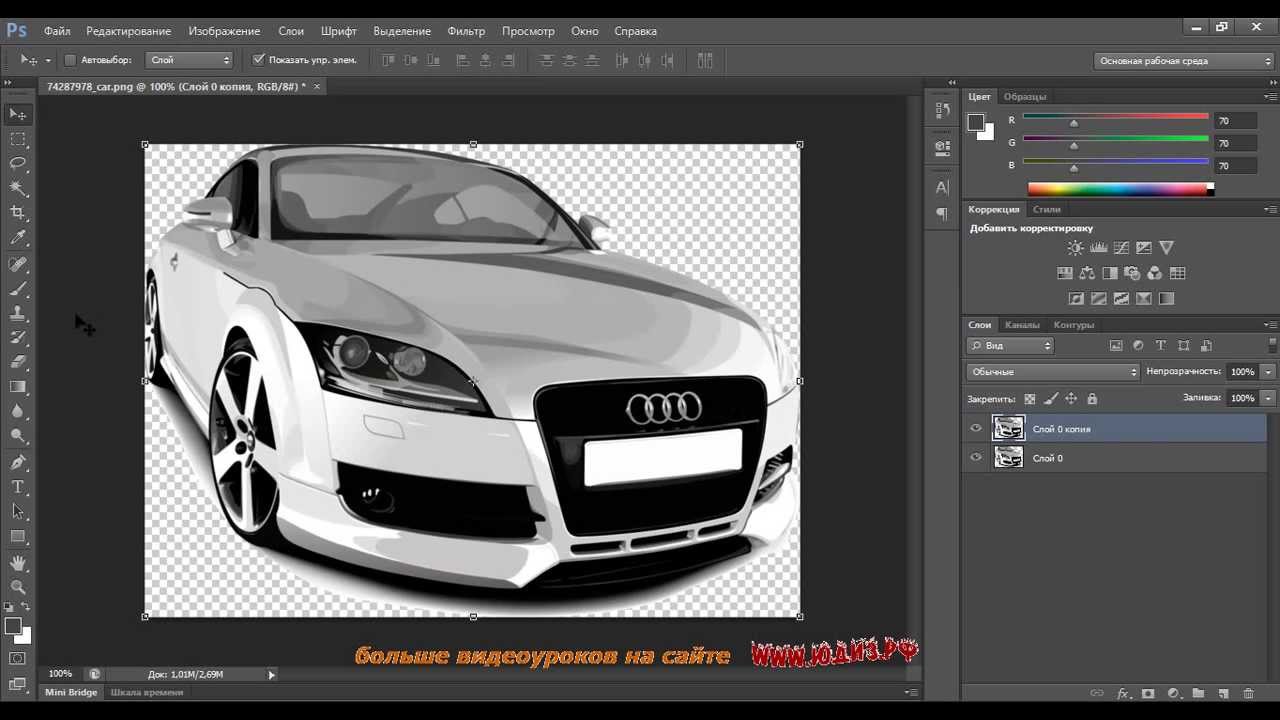1280x720 pixels.
Task: Select the Horizontal Type tool
Action: tap(18, 487)
